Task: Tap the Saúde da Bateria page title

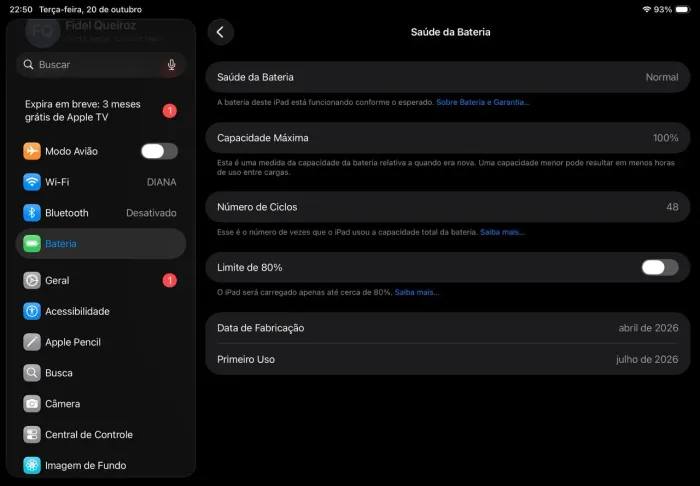Action: tap(450, 32)
